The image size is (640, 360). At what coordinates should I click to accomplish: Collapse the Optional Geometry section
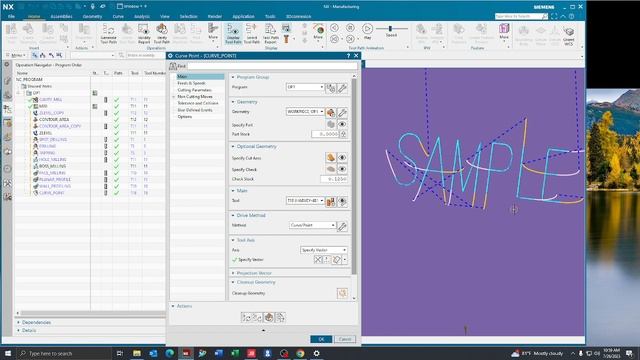[x=233, y=147]
